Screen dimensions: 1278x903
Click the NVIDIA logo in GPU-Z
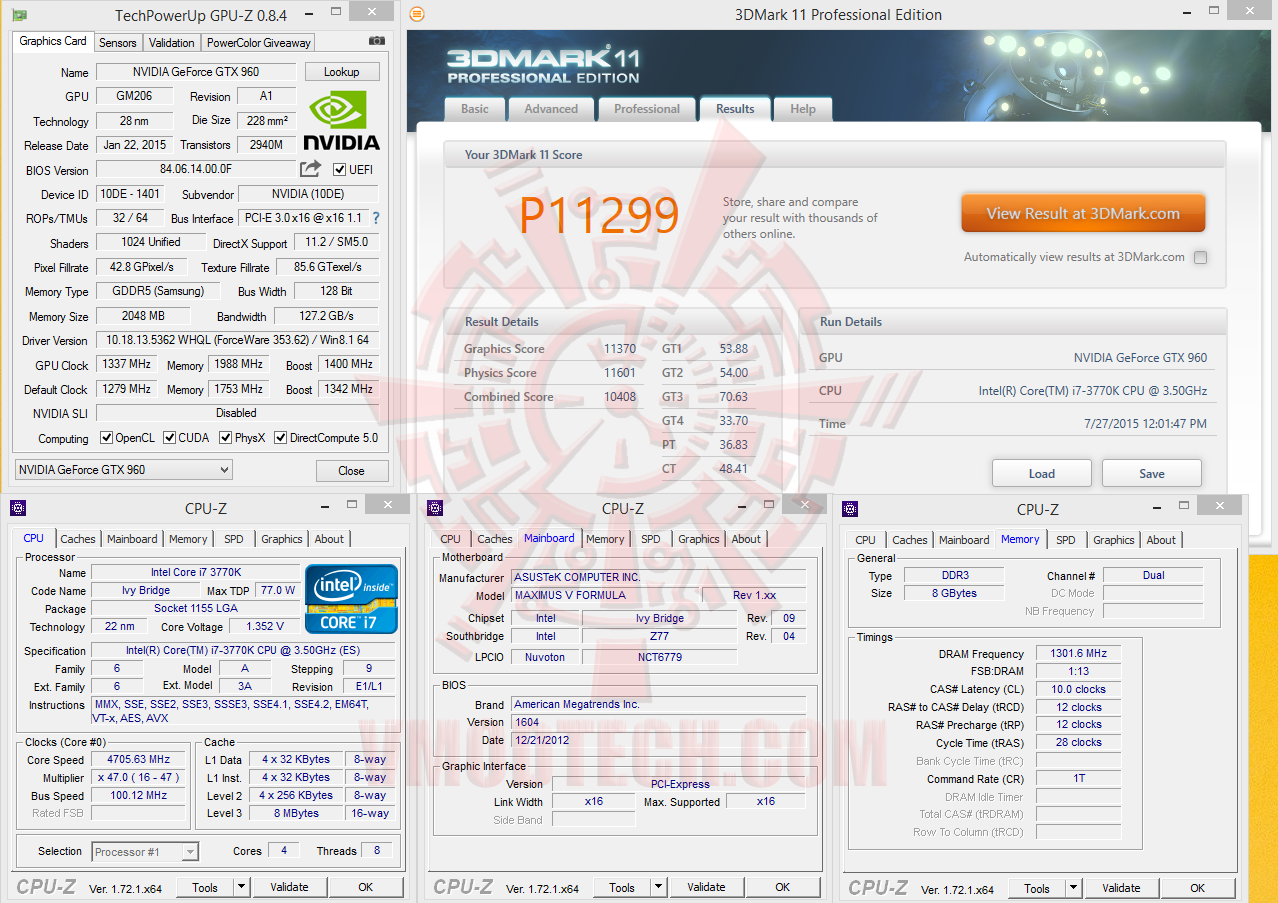(x=341, y=119)
